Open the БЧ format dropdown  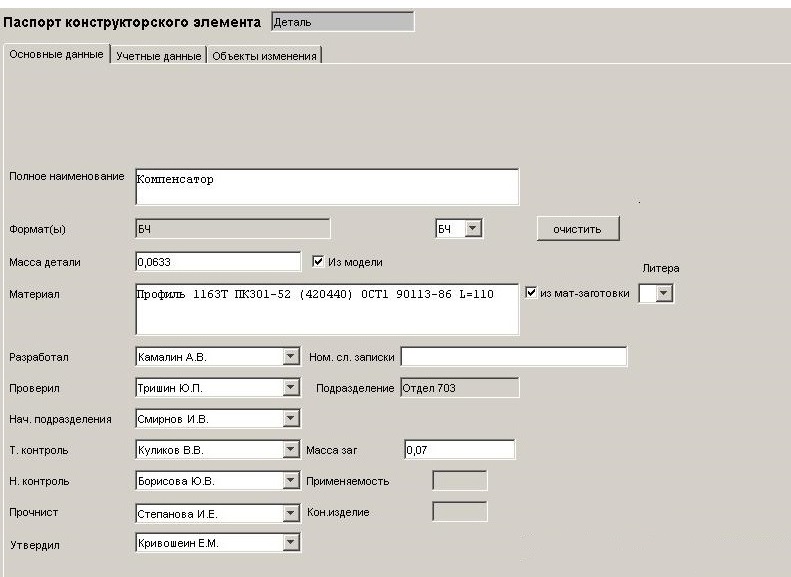[473, 228]
